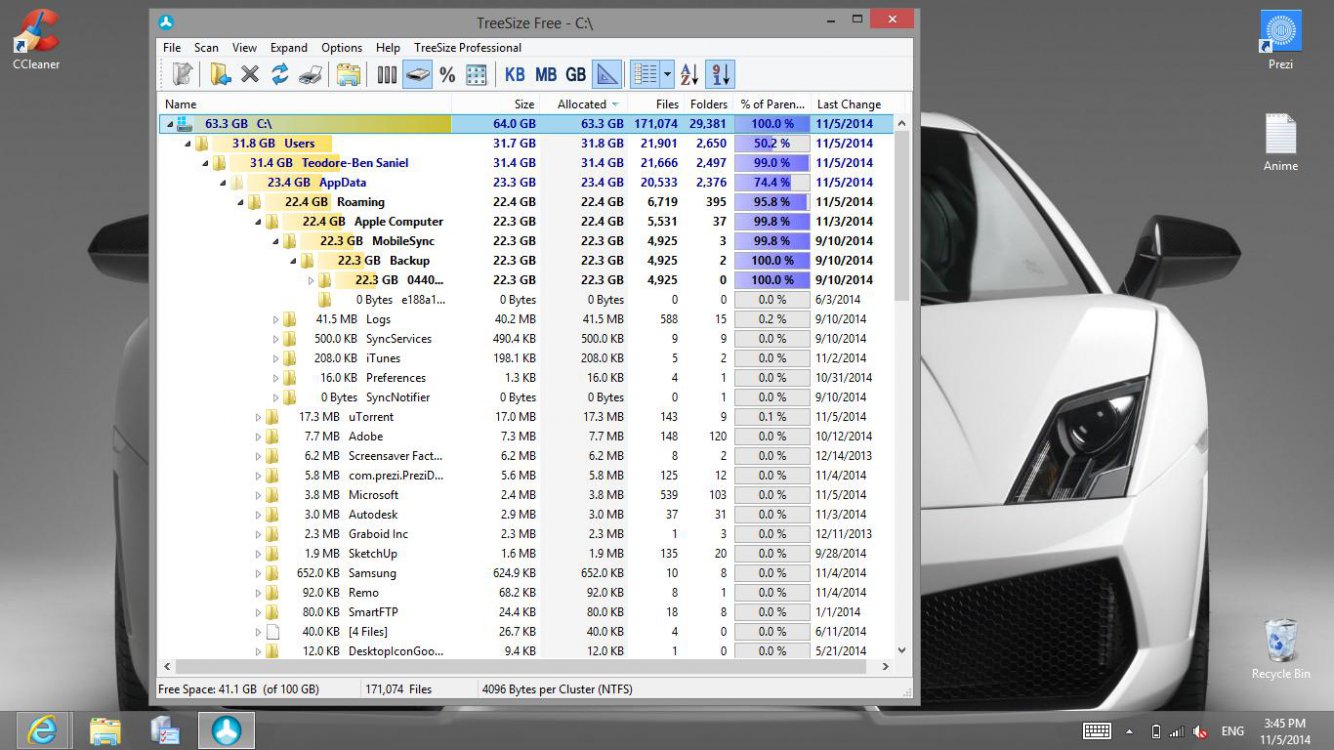The height and width of the screenshot is (750, 1334).
Task: Collapse the AppData folder
Action: click(x=222, y=182)
